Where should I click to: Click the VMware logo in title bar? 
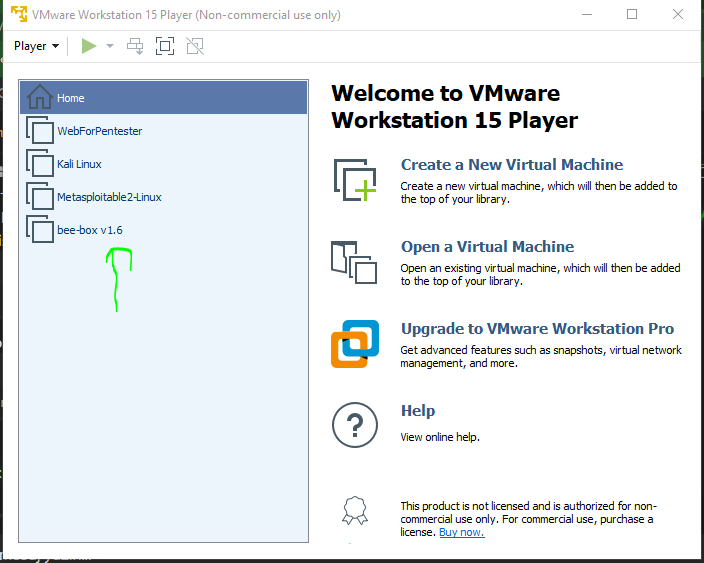18,15
